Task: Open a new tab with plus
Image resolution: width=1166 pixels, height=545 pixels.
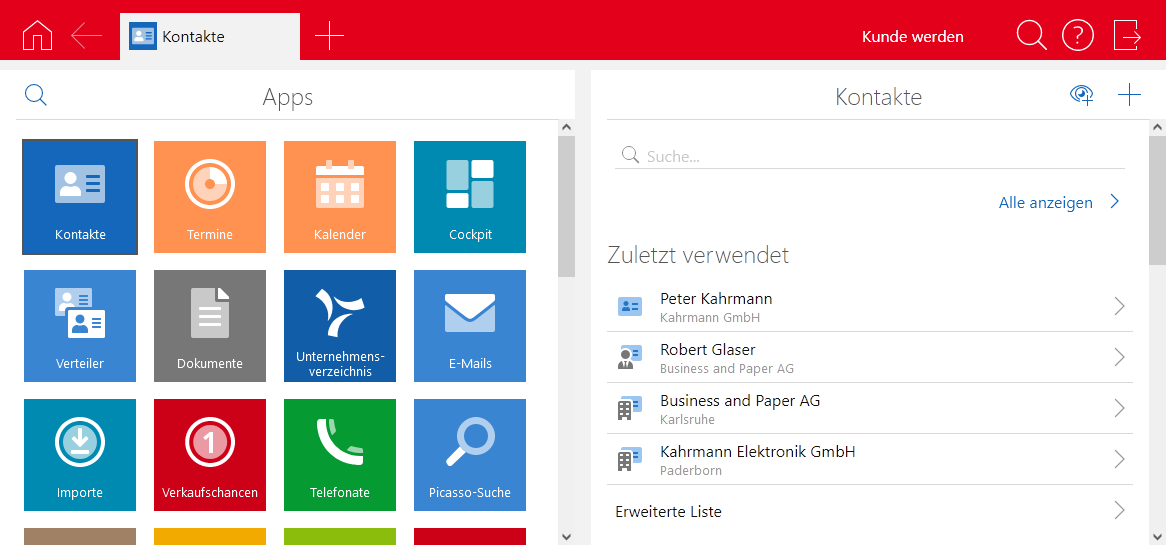Action: 329,37
